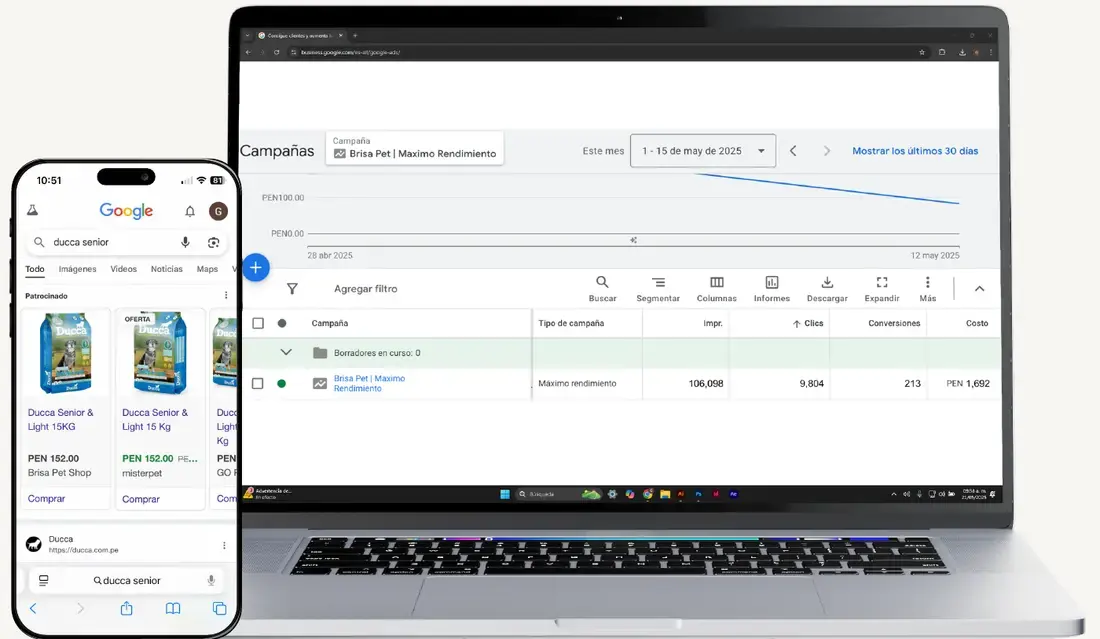Click Mostrar los últimos 30 días link
1100x639 pixels.
(915, 151)
